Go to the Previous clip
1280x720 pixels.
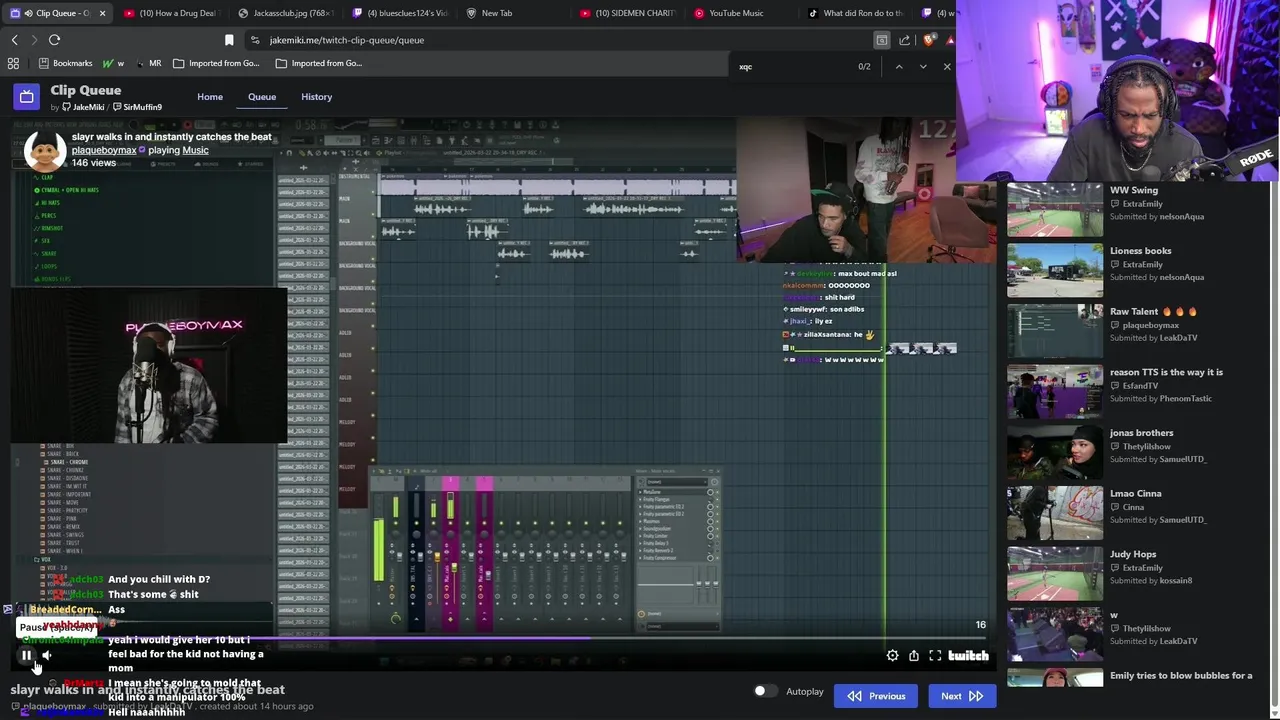click(x=877, y=696)
